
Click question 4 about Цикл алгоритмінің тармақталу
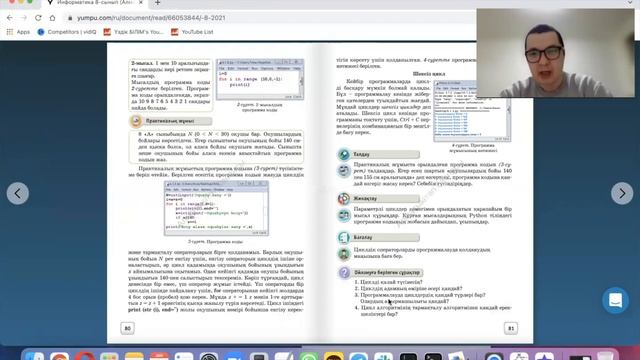point(433,311)
